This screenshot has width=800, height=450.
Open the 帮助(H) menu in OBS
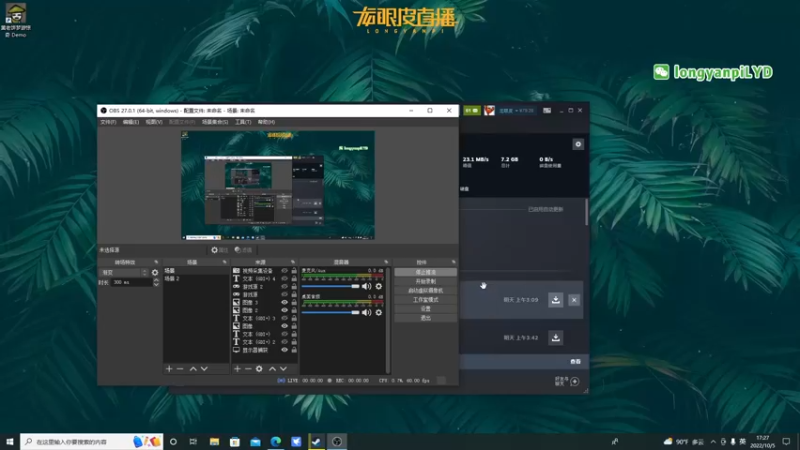coord(266,122)
